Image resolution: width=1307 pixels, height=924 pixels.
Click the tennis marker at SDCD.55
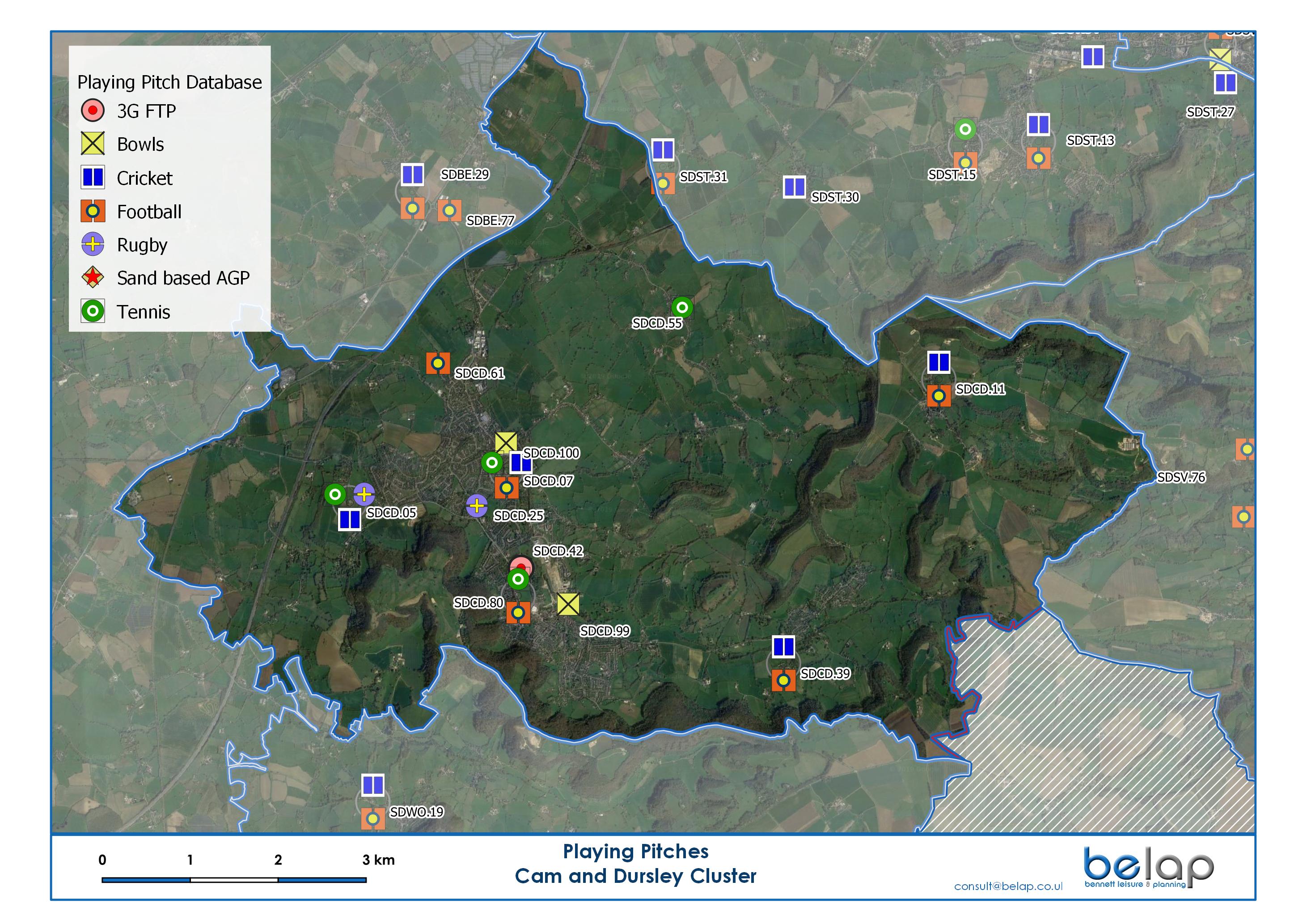[x=682, y=307]
